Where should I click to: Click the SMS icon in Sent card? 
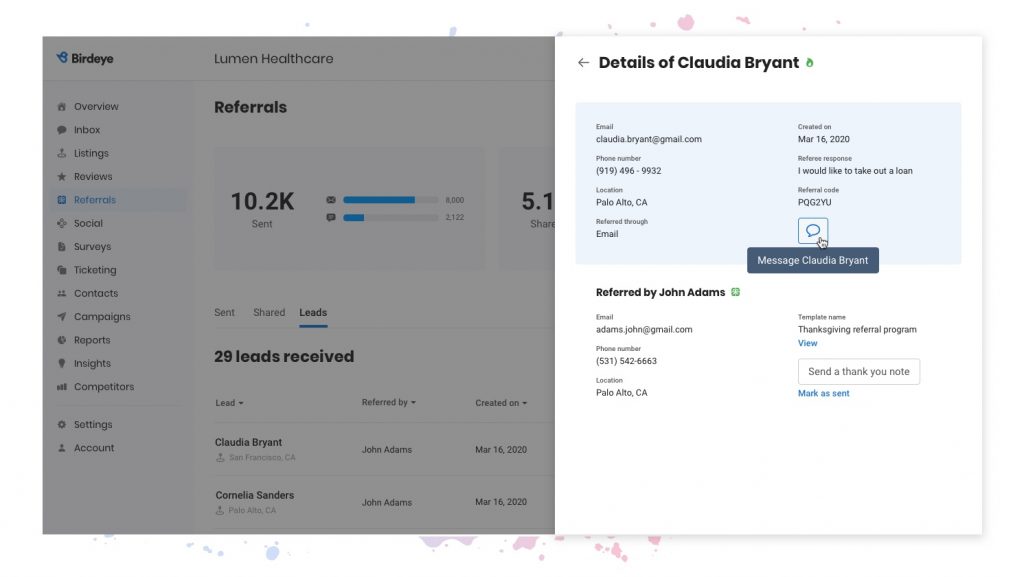(x=331, y=217)
